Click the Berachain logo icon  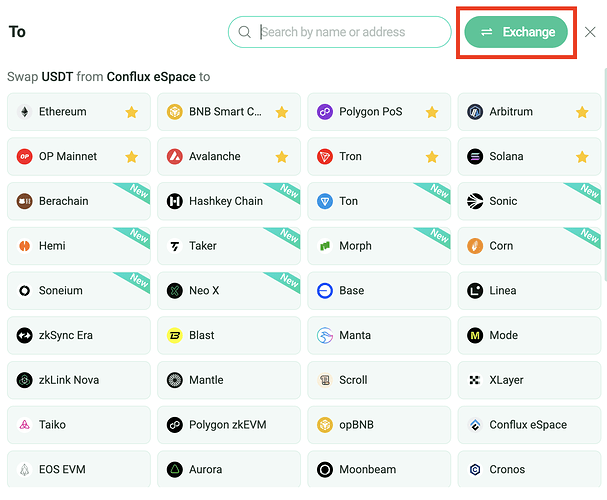(x=24, y=201)
